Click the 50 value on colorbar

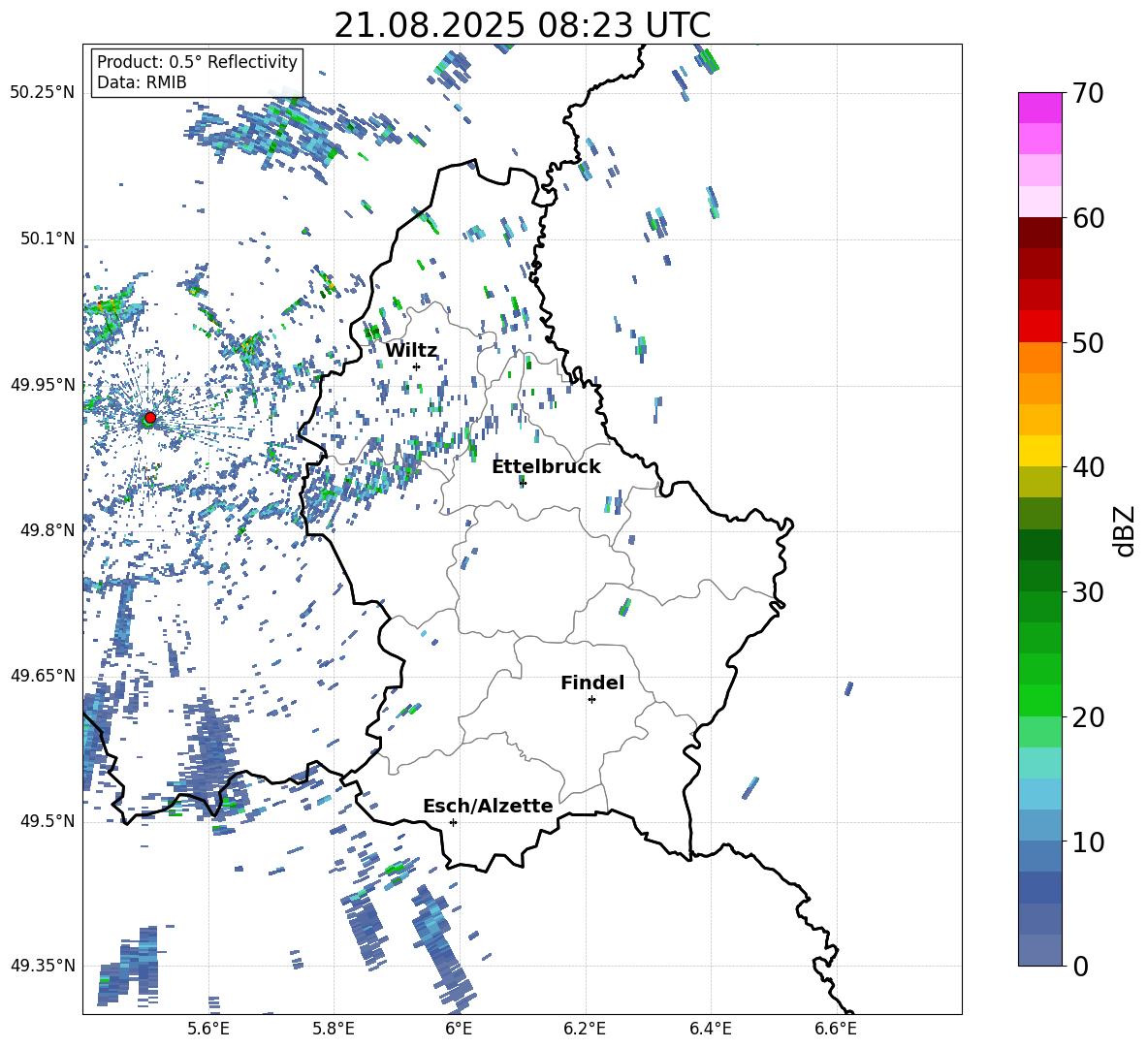[1088, 342]
